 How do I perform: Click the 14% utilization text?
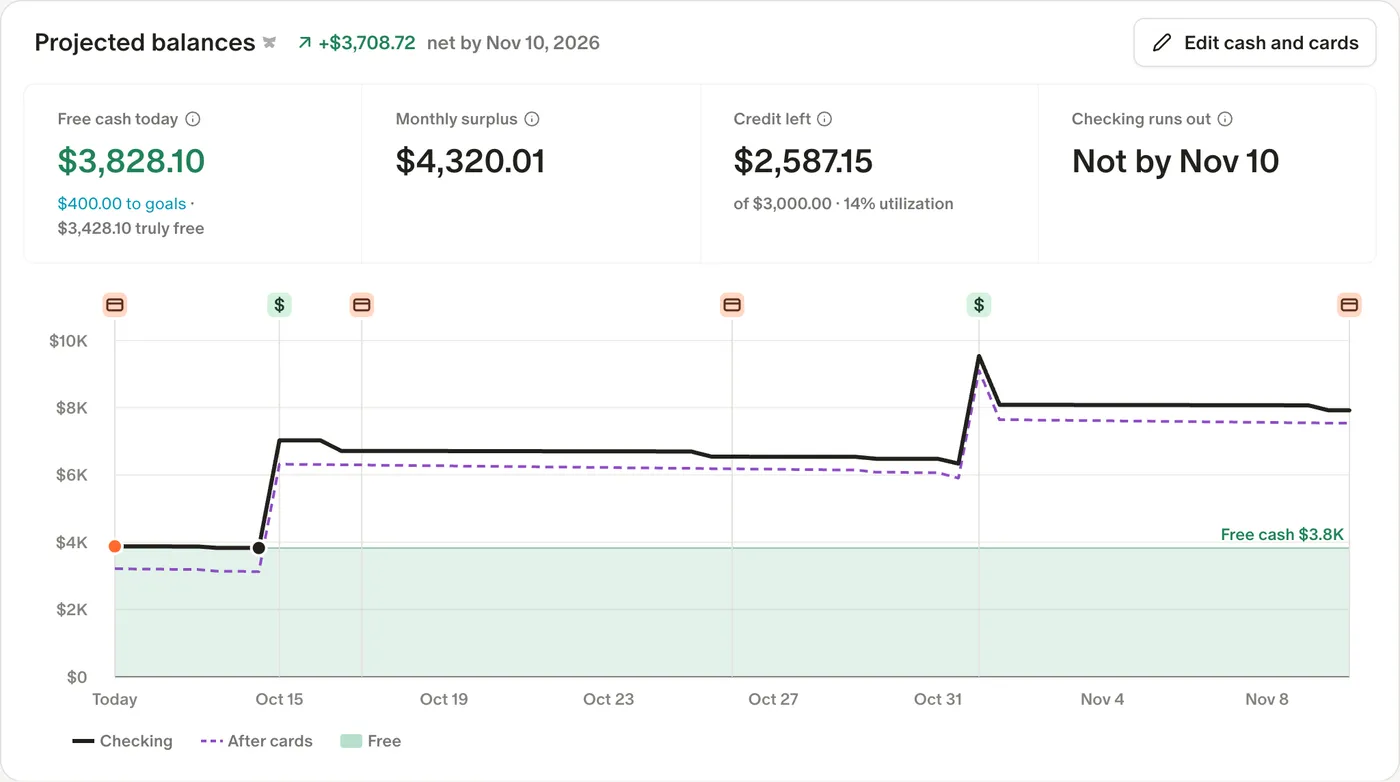pyautogui.click(x=899, y=204)
